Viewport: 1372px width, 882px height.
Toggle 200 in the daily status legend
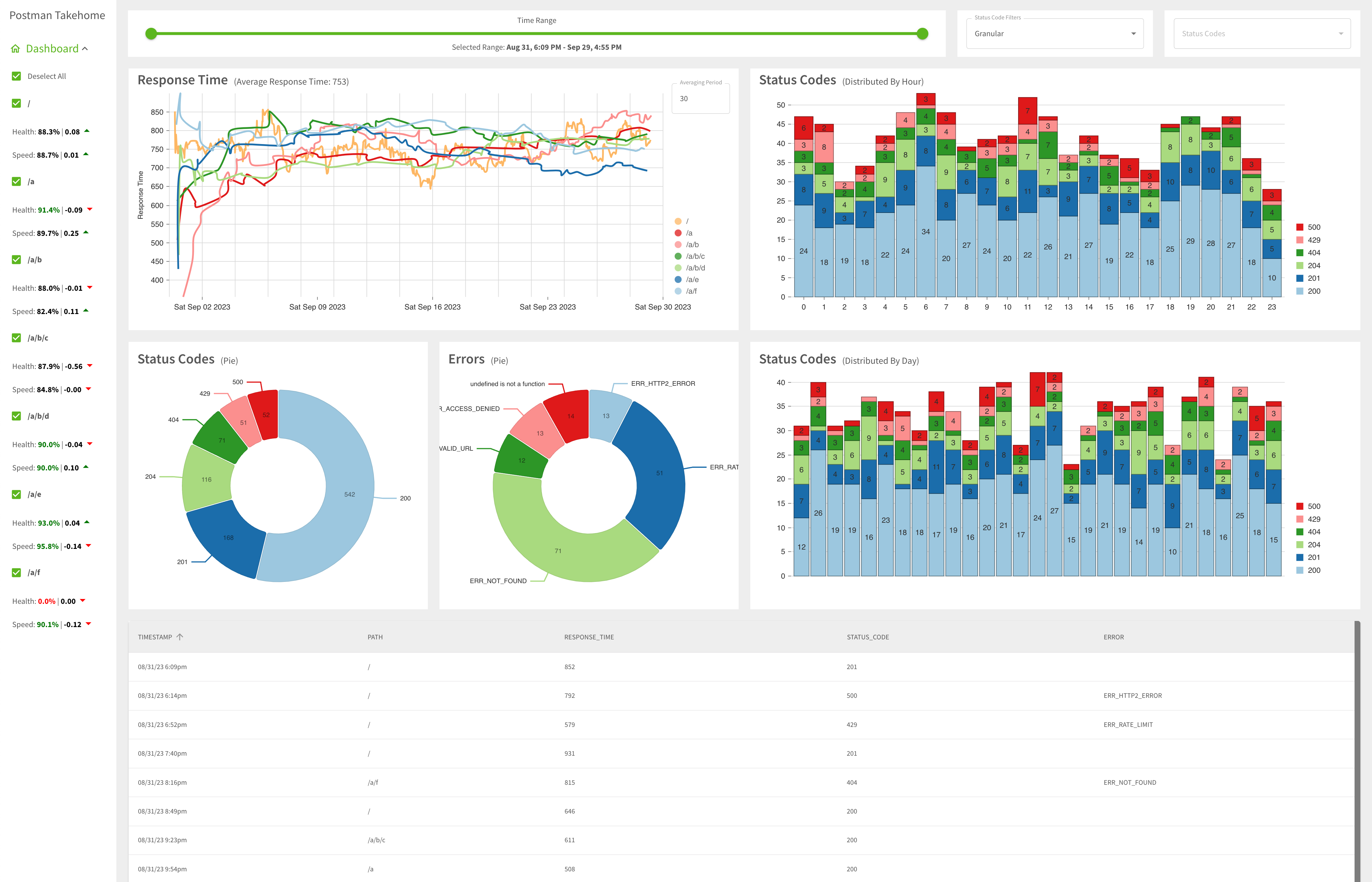(x=1308, y=571)
